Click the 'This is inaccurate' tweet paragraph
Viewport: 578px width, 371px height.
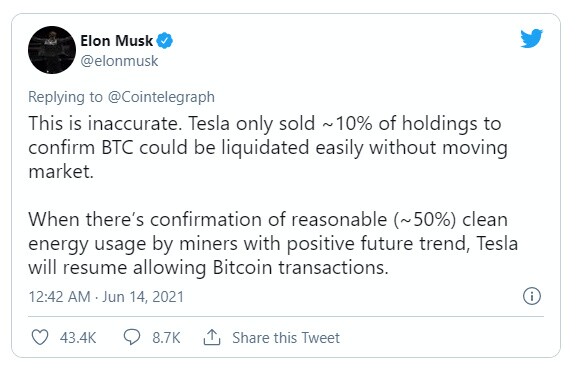268,148
